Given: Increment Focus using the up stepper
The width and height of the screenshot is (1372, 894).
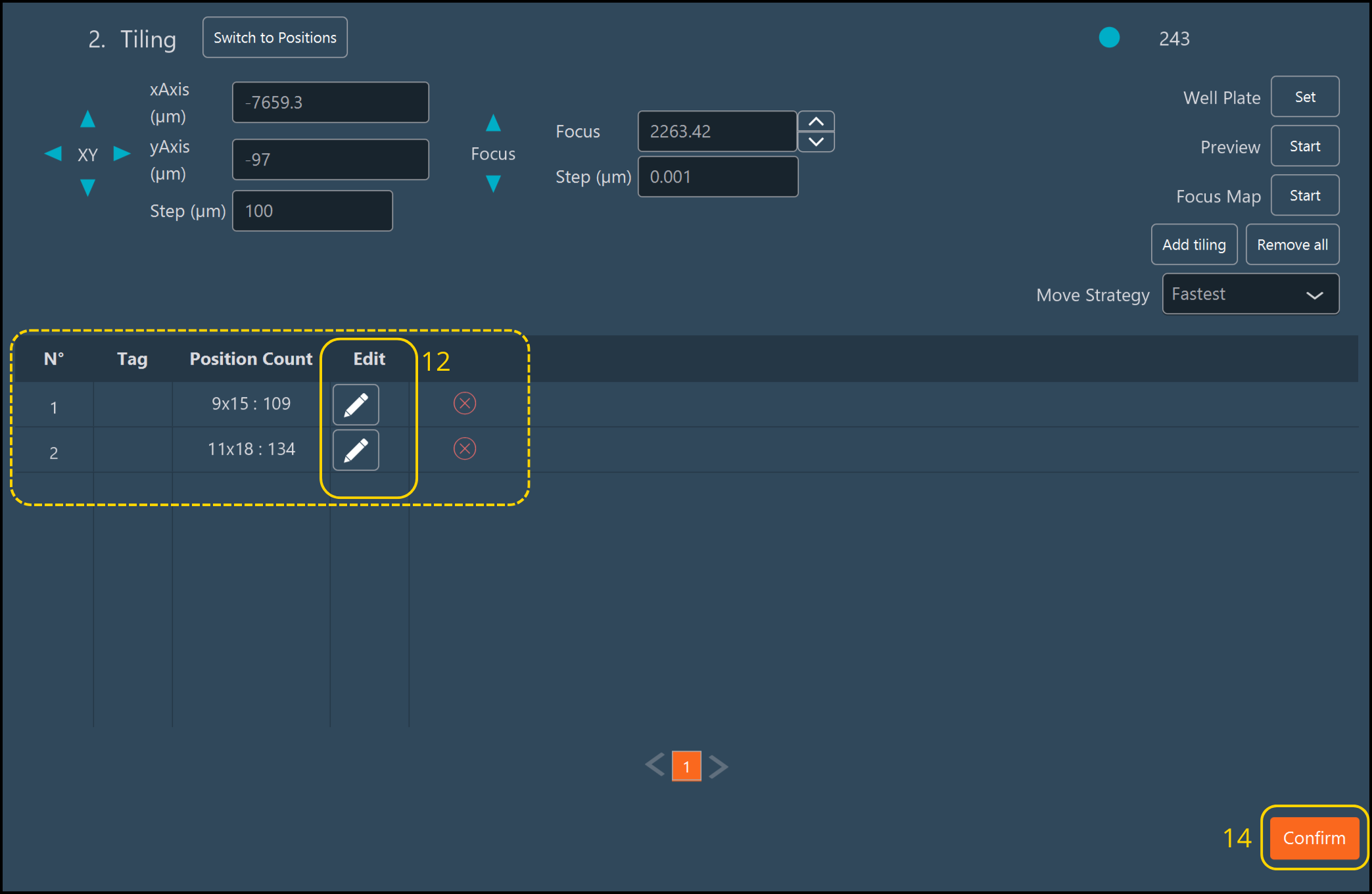Looking at the screenshot, I should (816, 122).
